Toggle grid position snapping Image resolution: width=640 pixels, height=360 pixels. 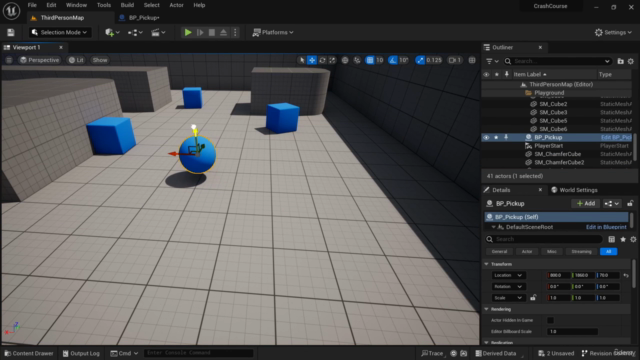click(x=370, y=60)
